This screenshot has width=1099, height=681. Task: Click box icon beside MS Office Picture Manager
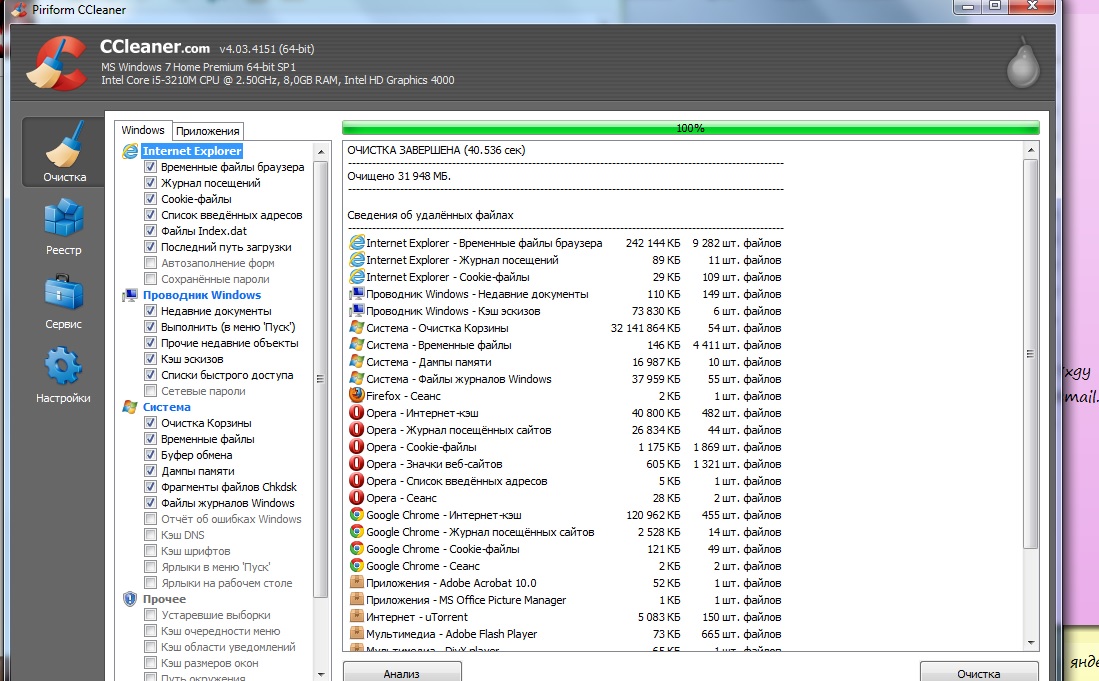tap(357, 600)
